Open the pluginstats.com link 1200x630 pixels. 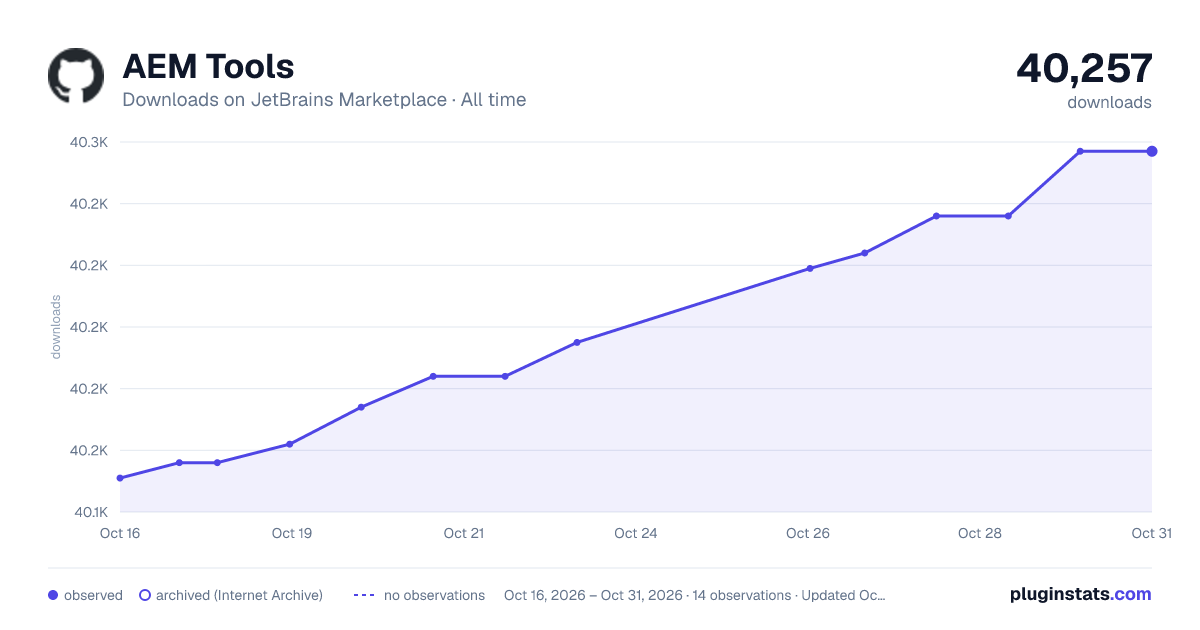pyautogui.click(x=1081, y=594)
